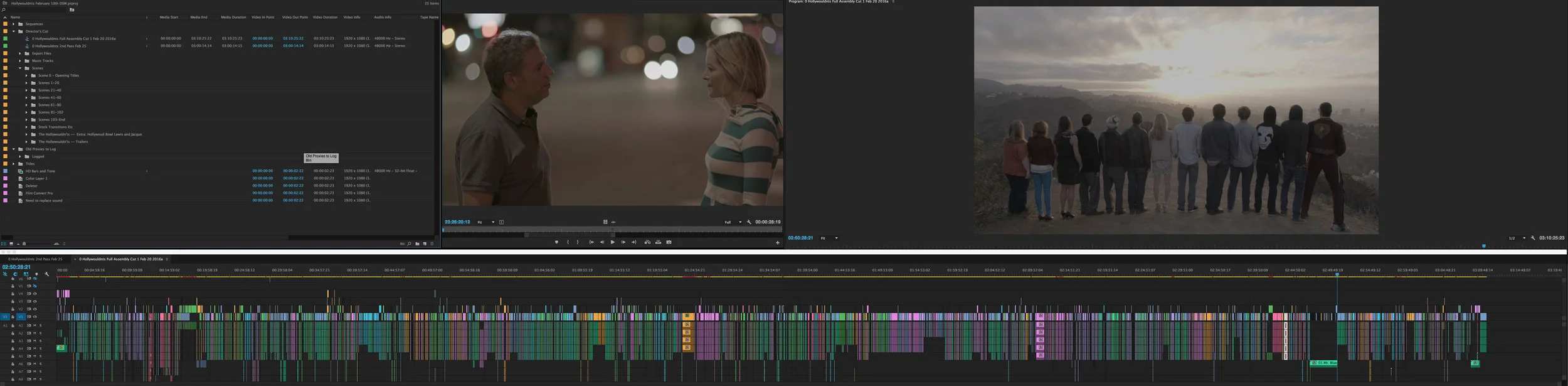Open timeline display settings wrench
Viewport: 1568px width, 386px height.
tap(47, 274)
